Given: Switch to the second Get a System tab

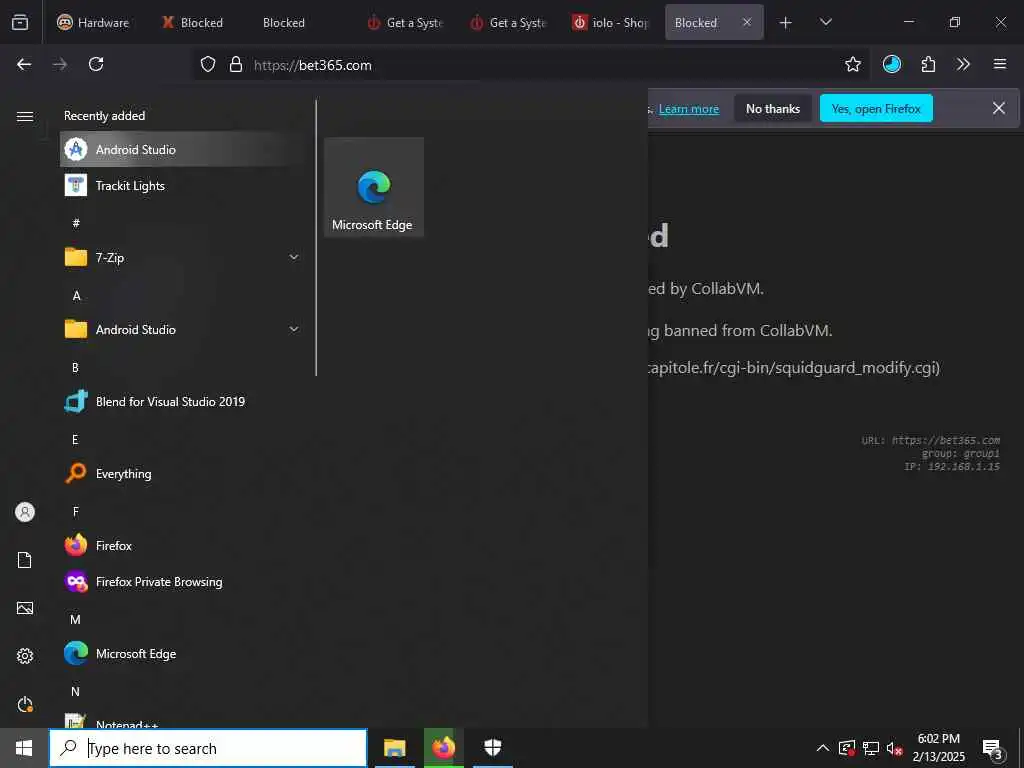Looking at the screenshot, I should (x=508, y=22).
